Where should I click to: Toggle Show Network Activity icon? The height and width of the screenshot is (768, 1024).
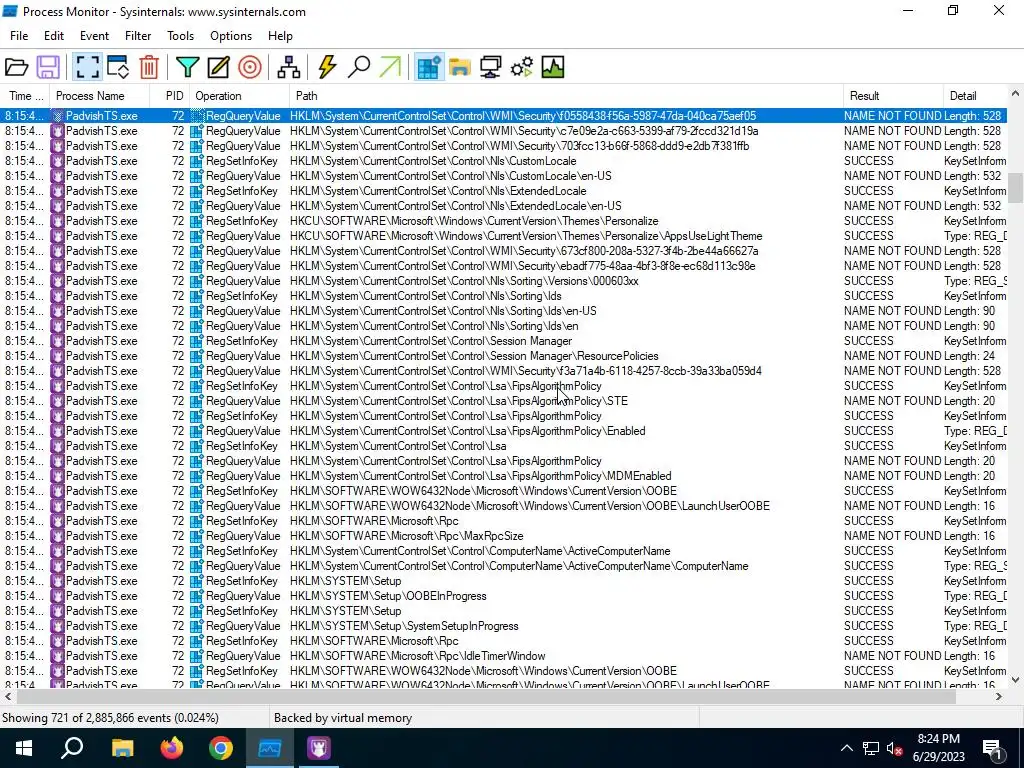click(x=490, y=67)
